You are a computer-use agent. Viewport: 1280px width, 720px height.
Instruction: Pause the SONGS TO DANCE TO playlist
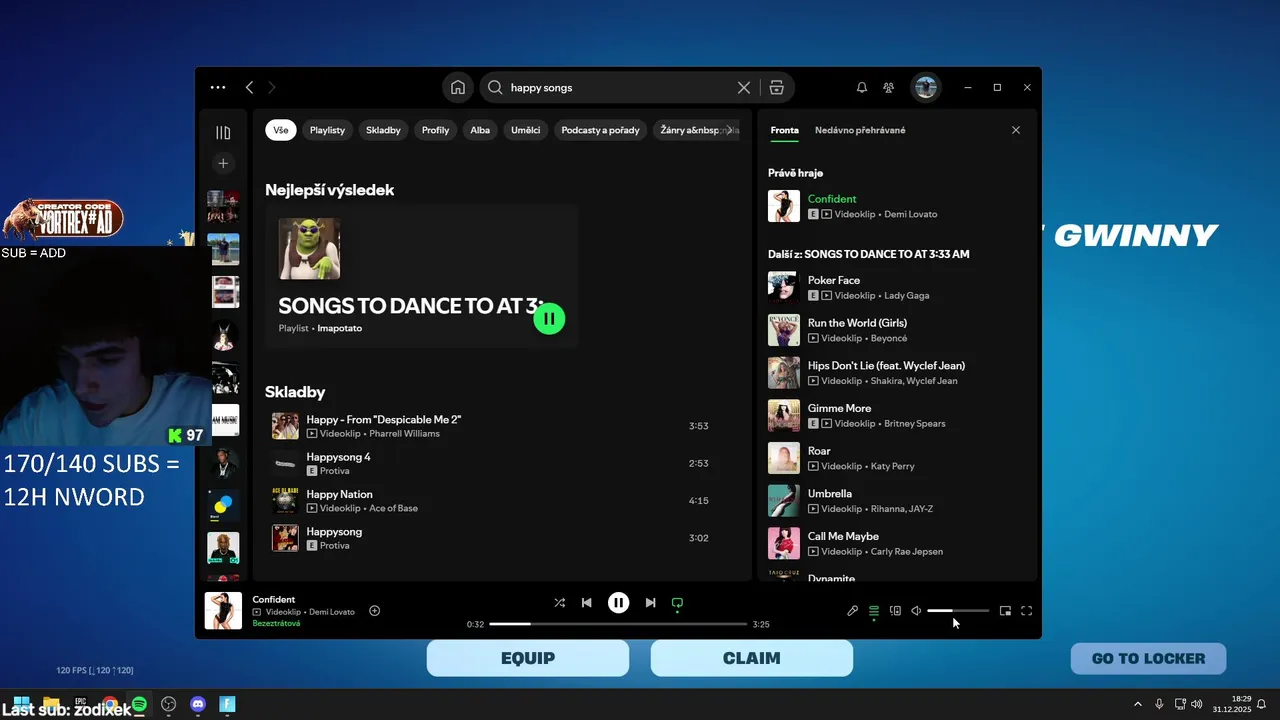click(549, 318)
